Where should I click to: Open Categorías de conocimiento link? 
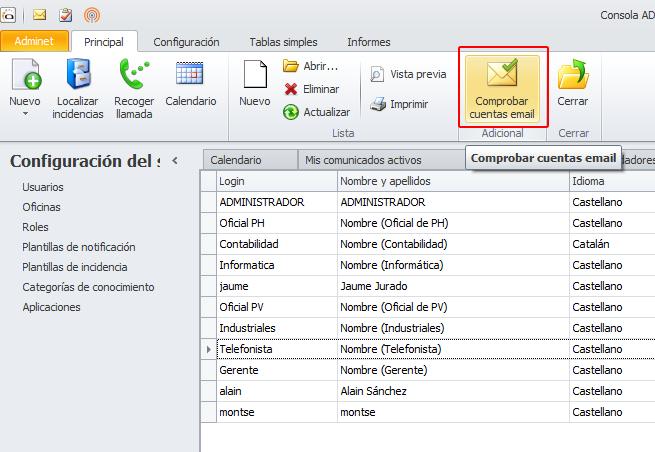point(88,287)
